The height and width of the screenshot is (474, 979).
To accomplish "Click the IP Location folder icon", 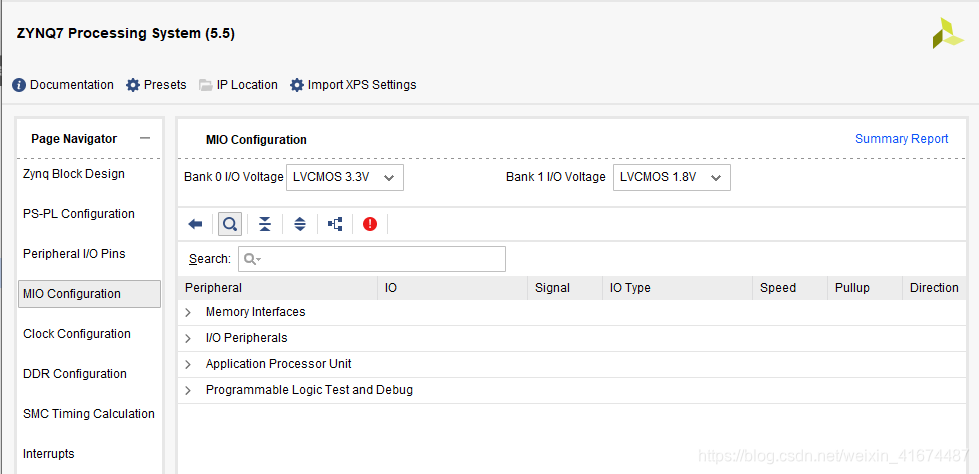I will 205,85.
